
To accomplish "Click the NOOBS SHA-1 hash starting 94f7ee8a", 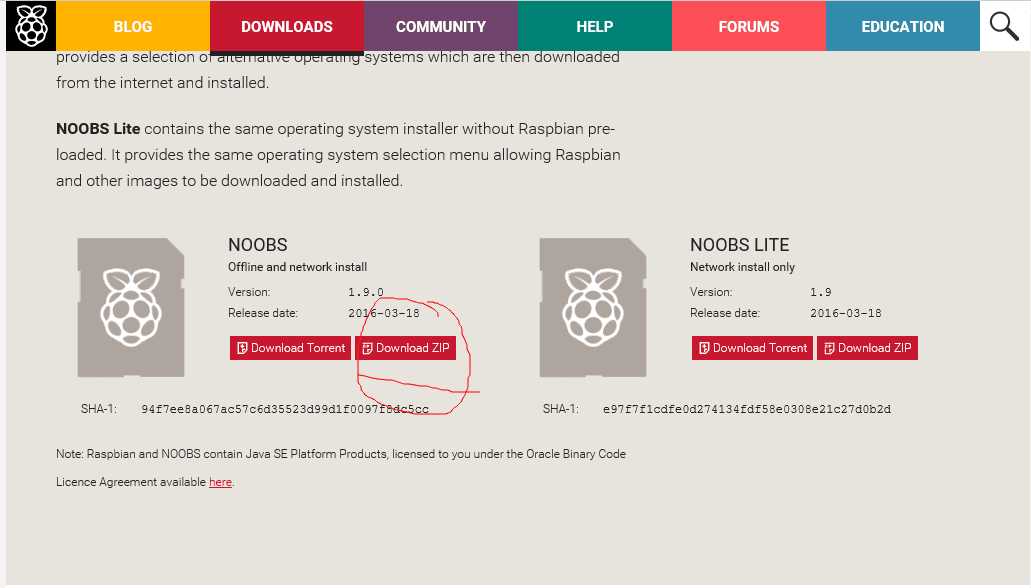I will pyautogui.click(x=285, y=409).
